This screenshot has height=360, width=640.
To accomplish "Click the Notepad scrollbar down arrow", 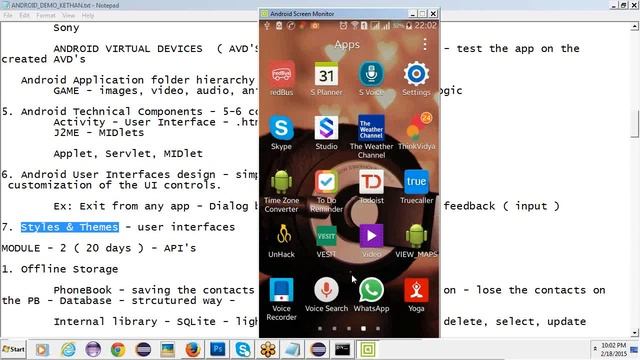I will [x=635, y=333].
